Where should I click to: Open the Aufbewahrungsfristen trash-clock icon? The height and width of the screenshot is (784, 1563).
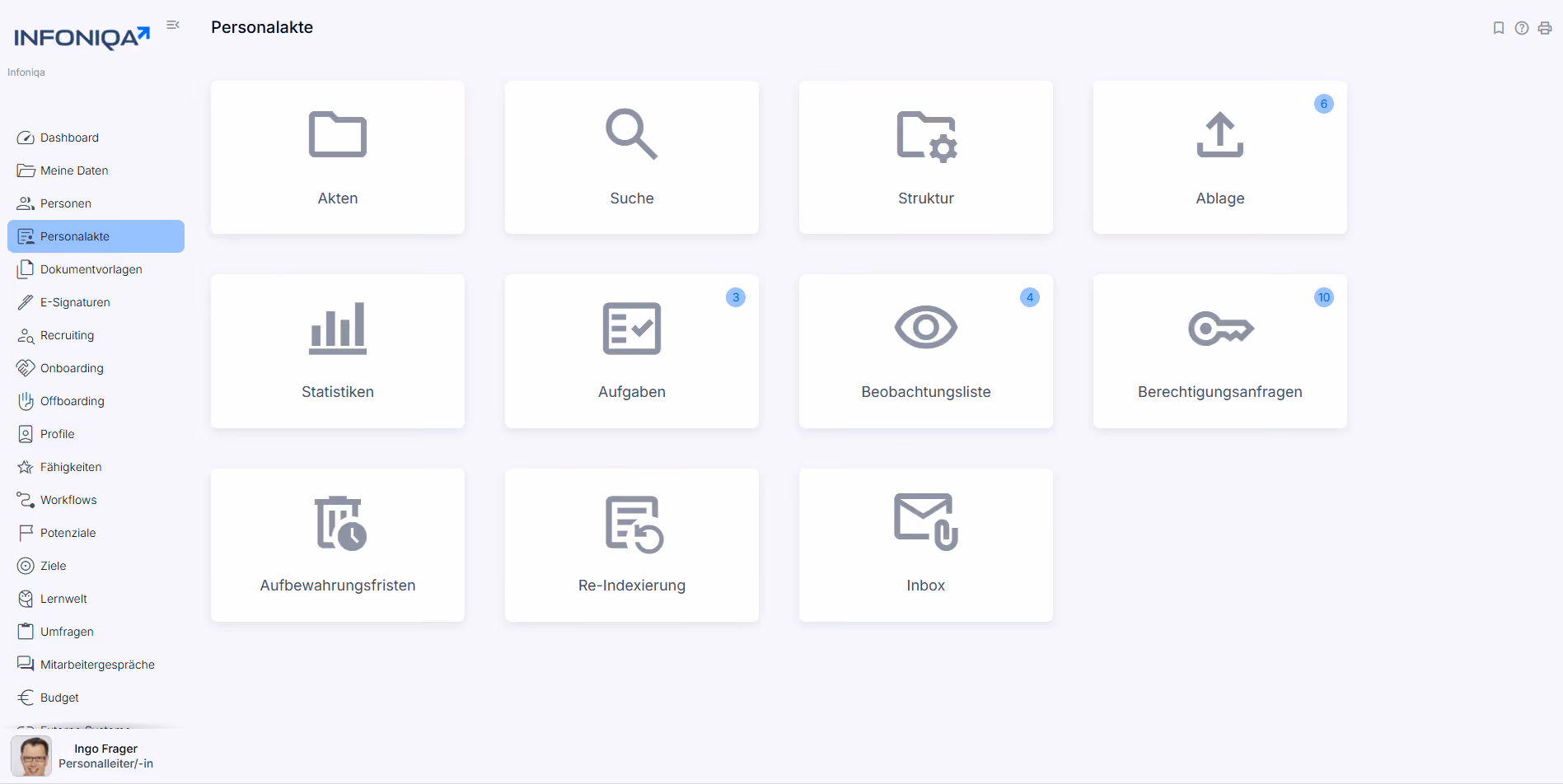click(x=341, y=523)
